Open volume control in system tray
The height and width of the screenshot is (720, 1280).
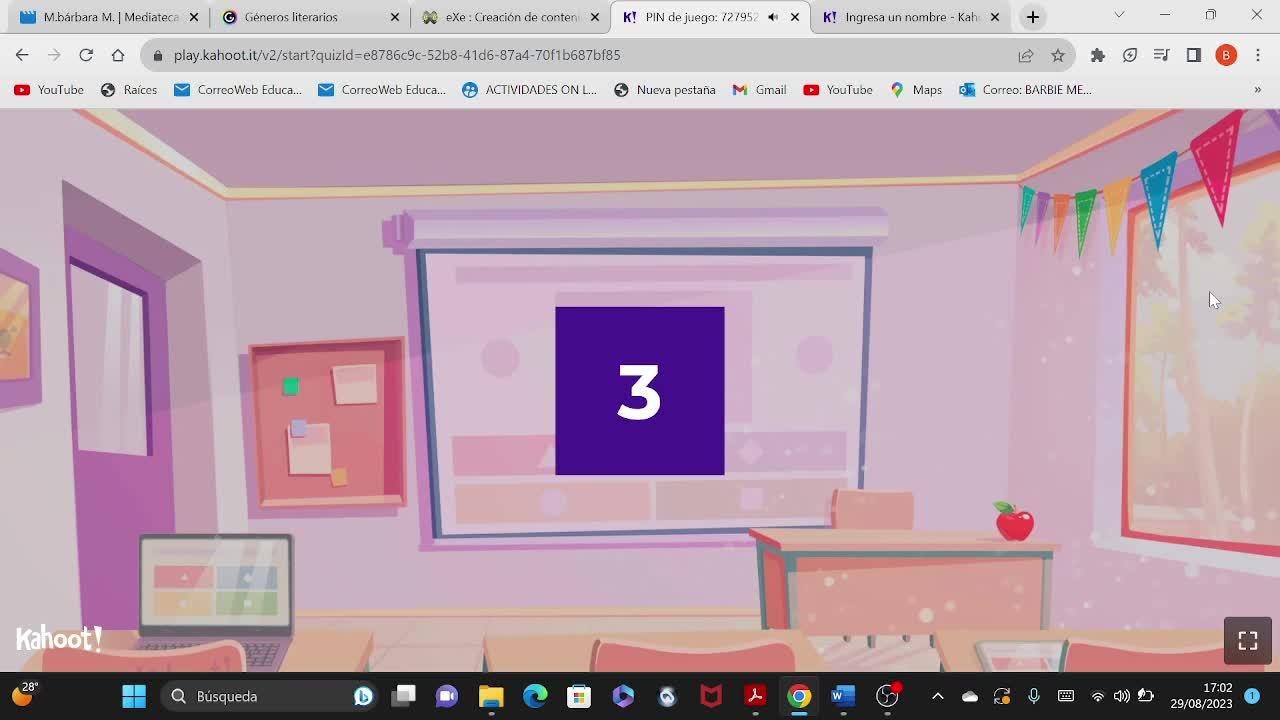pyautogui.click(x=1122, y=696)
